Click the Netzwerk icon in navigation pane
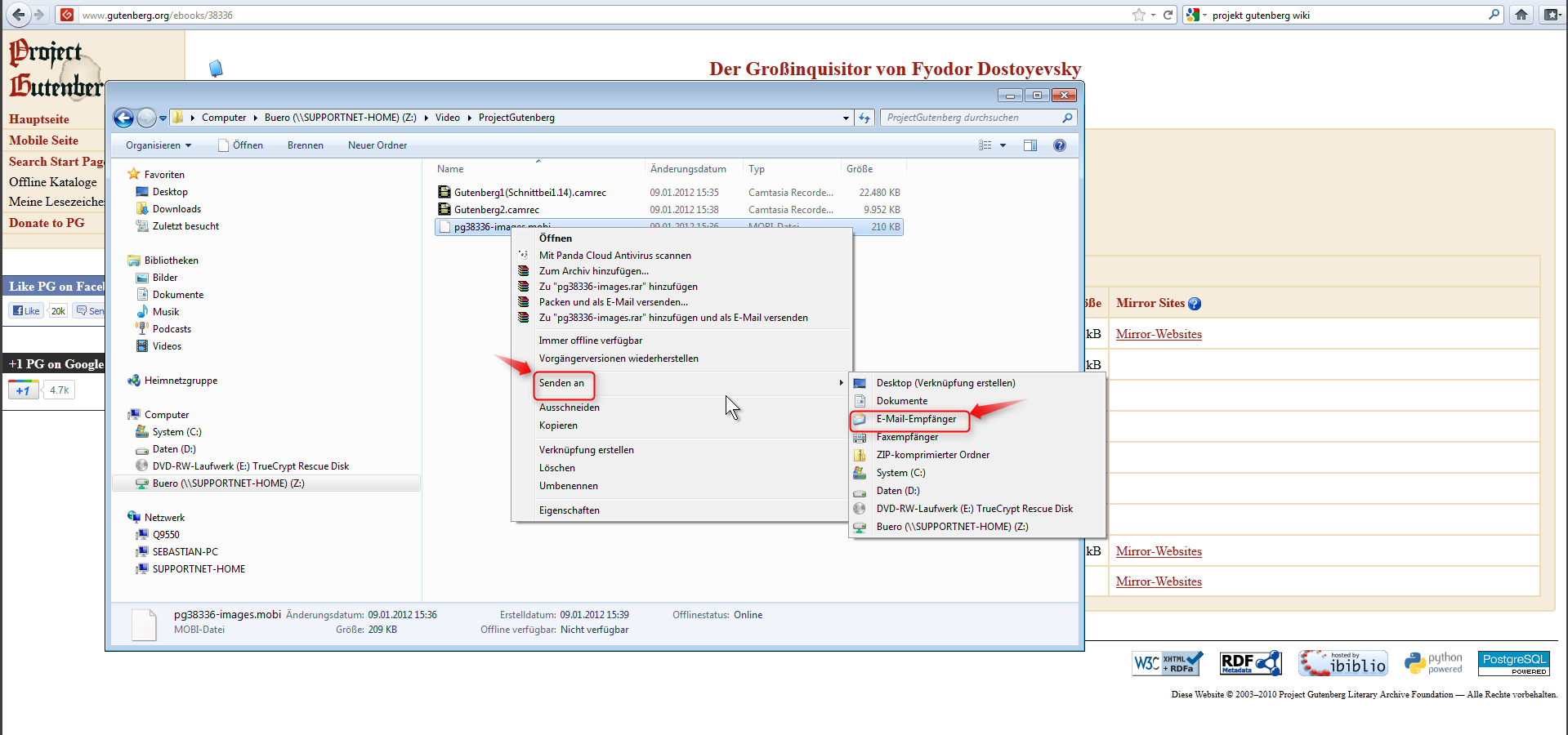This screenshot has height=735, width=1568. (134, 518)
